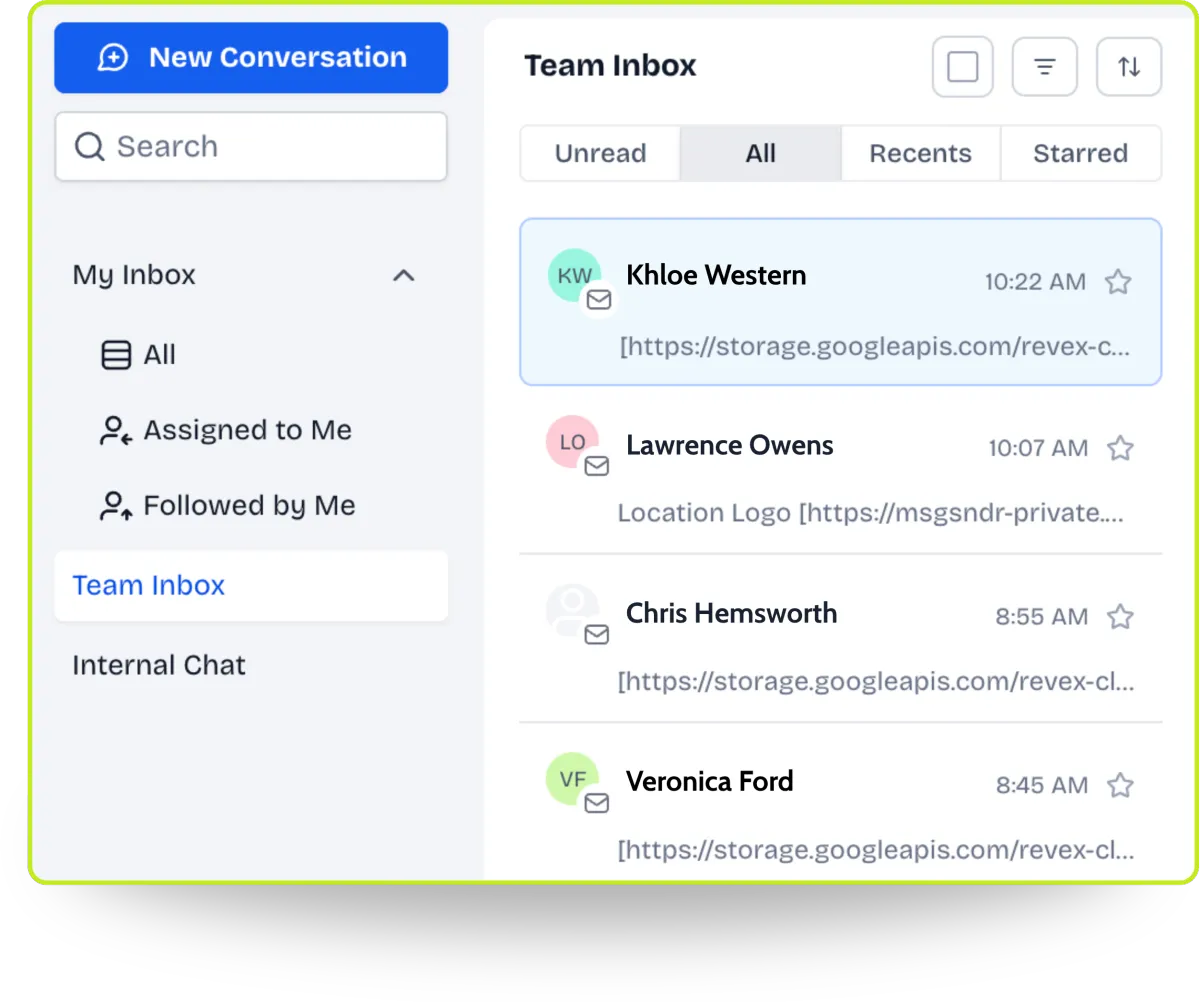Open Chris Hemsworth conversation
This screenshot has height=1002, width=1200.
click(x=841, y=638)
